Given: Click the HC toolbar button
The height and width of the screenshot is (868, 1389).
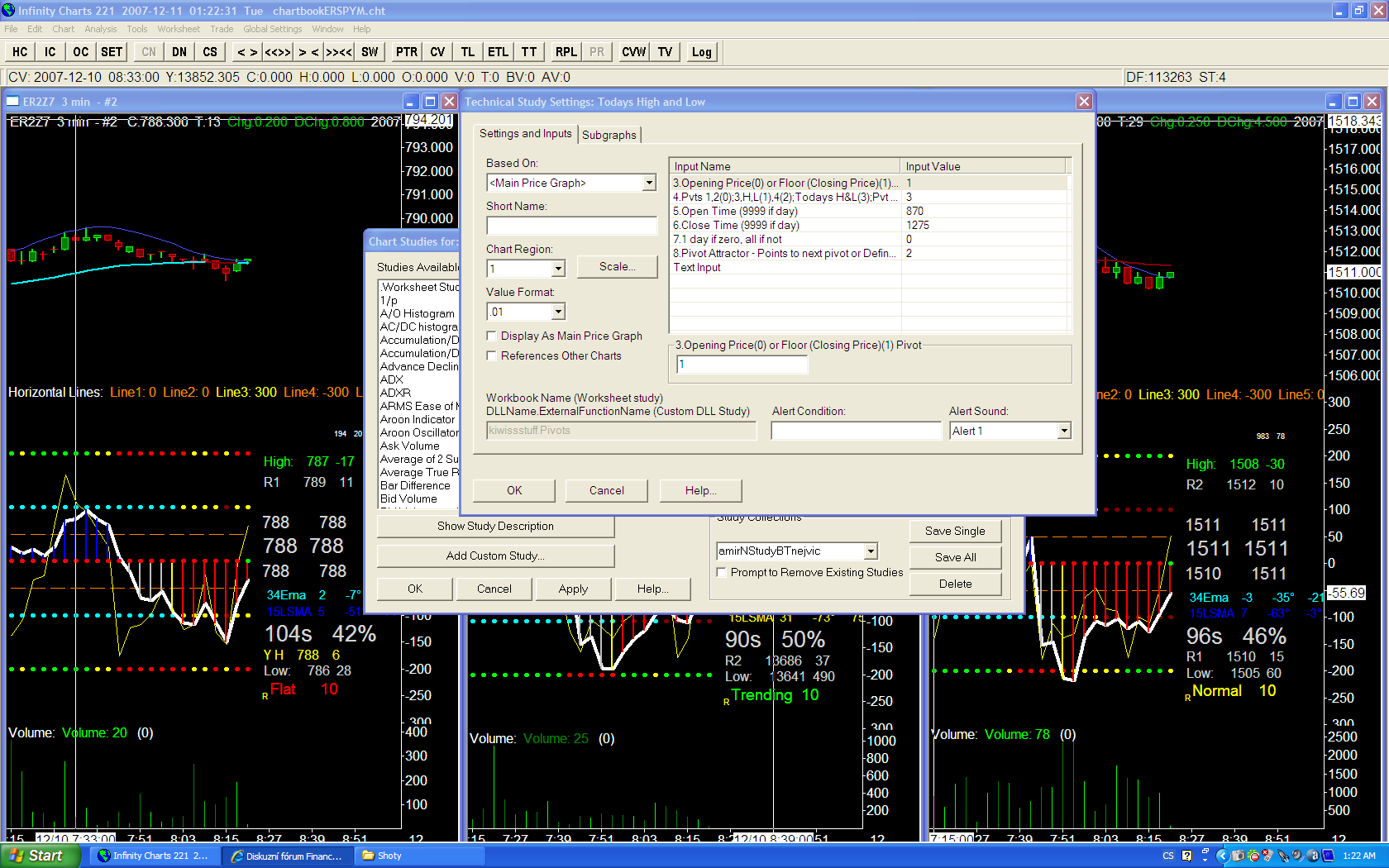Looking at the screenshot, I should point(20,52).
